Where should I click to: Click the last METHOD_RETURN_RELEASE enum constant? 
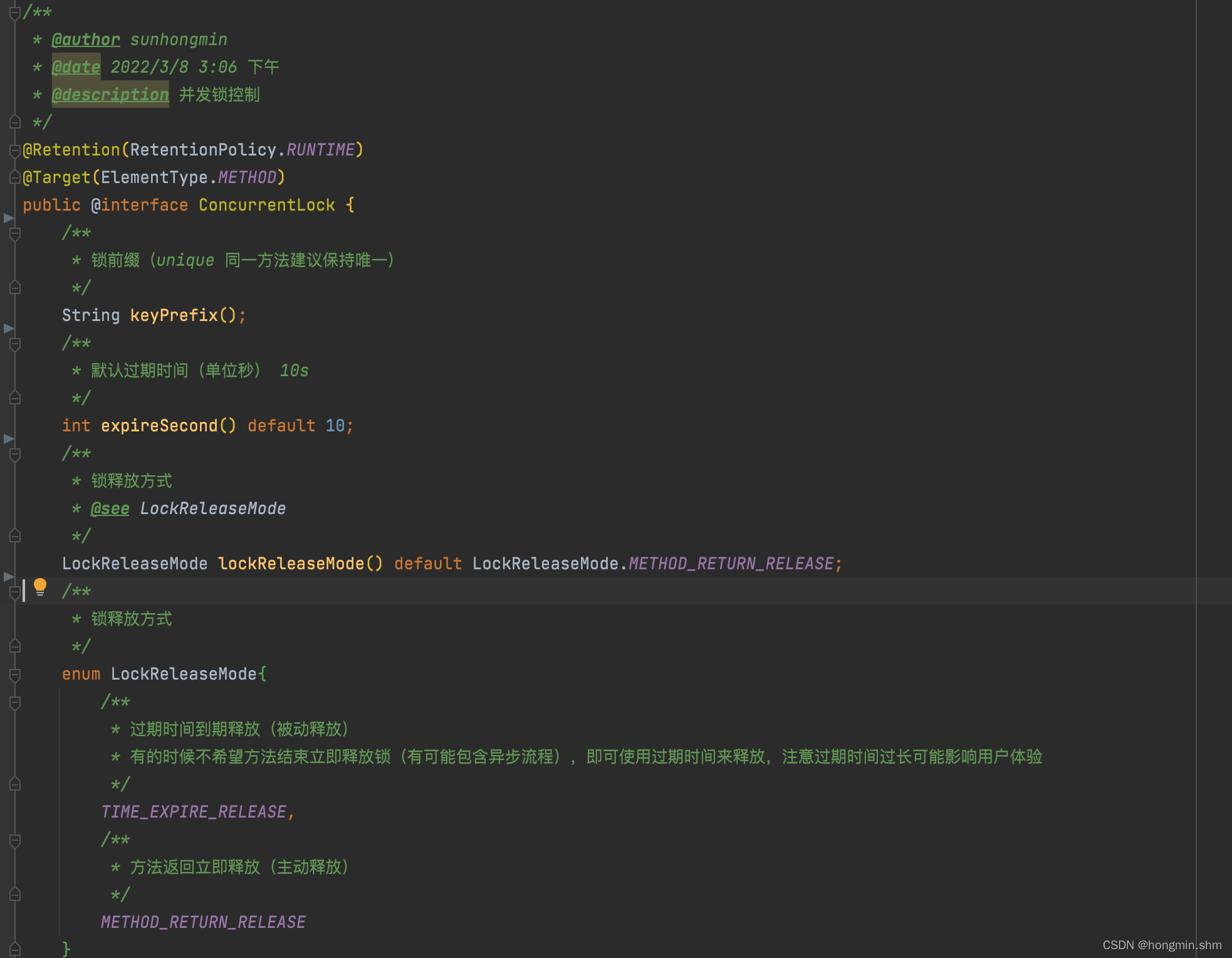[x=203, y=922]
